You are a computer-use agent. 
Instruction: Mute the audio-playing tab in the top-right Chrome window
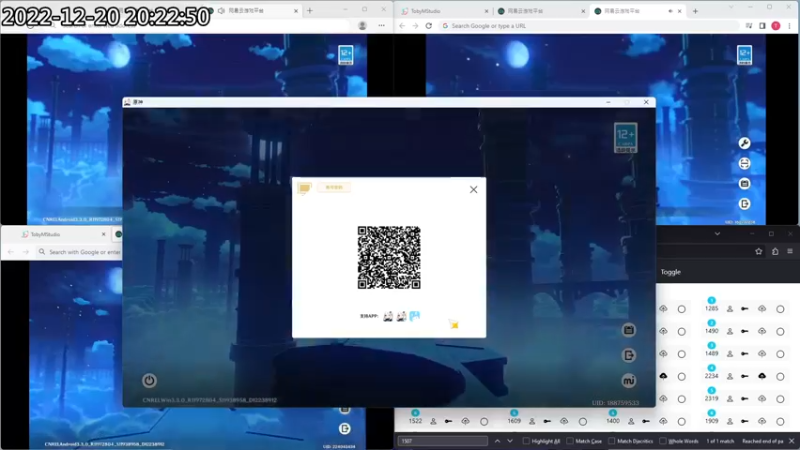tap(670, 11)
